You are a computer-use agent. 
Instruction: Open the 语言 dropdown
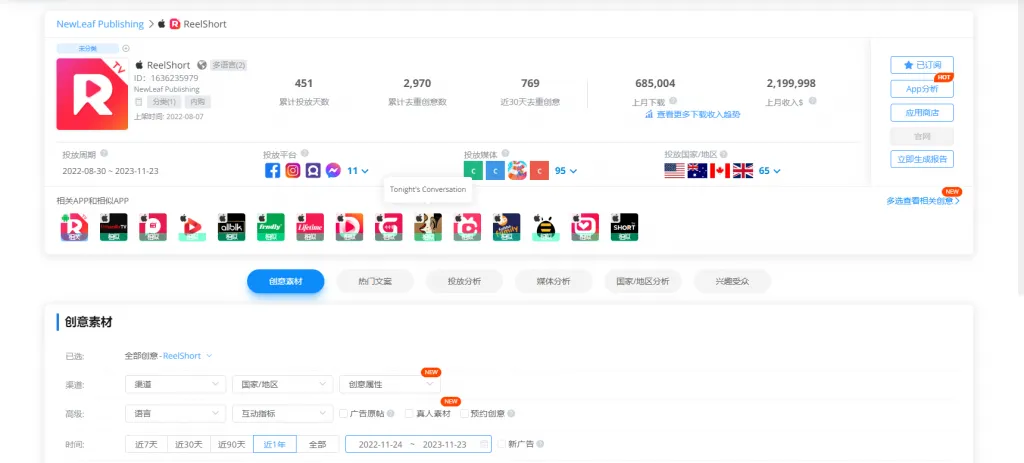coord(175,414)
